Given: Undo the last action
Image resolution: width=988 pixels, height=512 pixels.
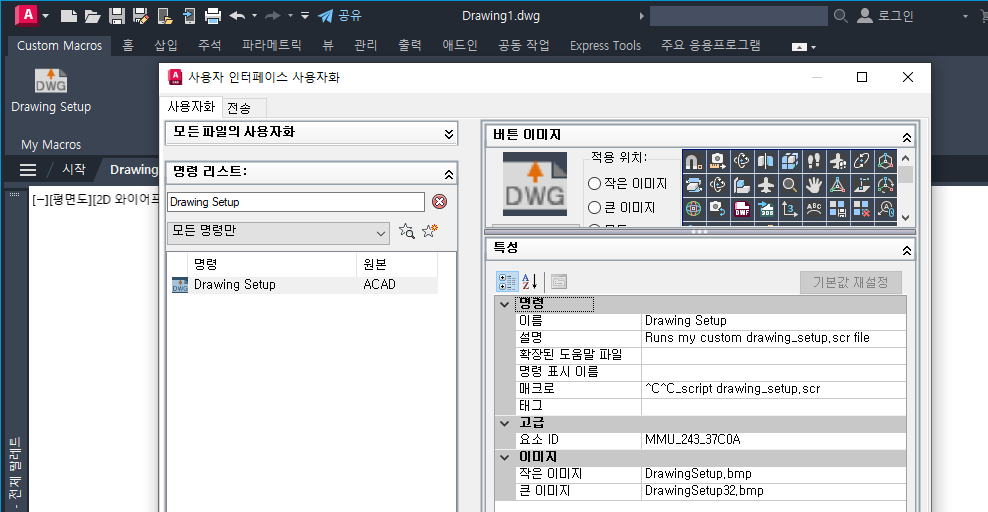Looking at the screenshot, I should [238, 16].
